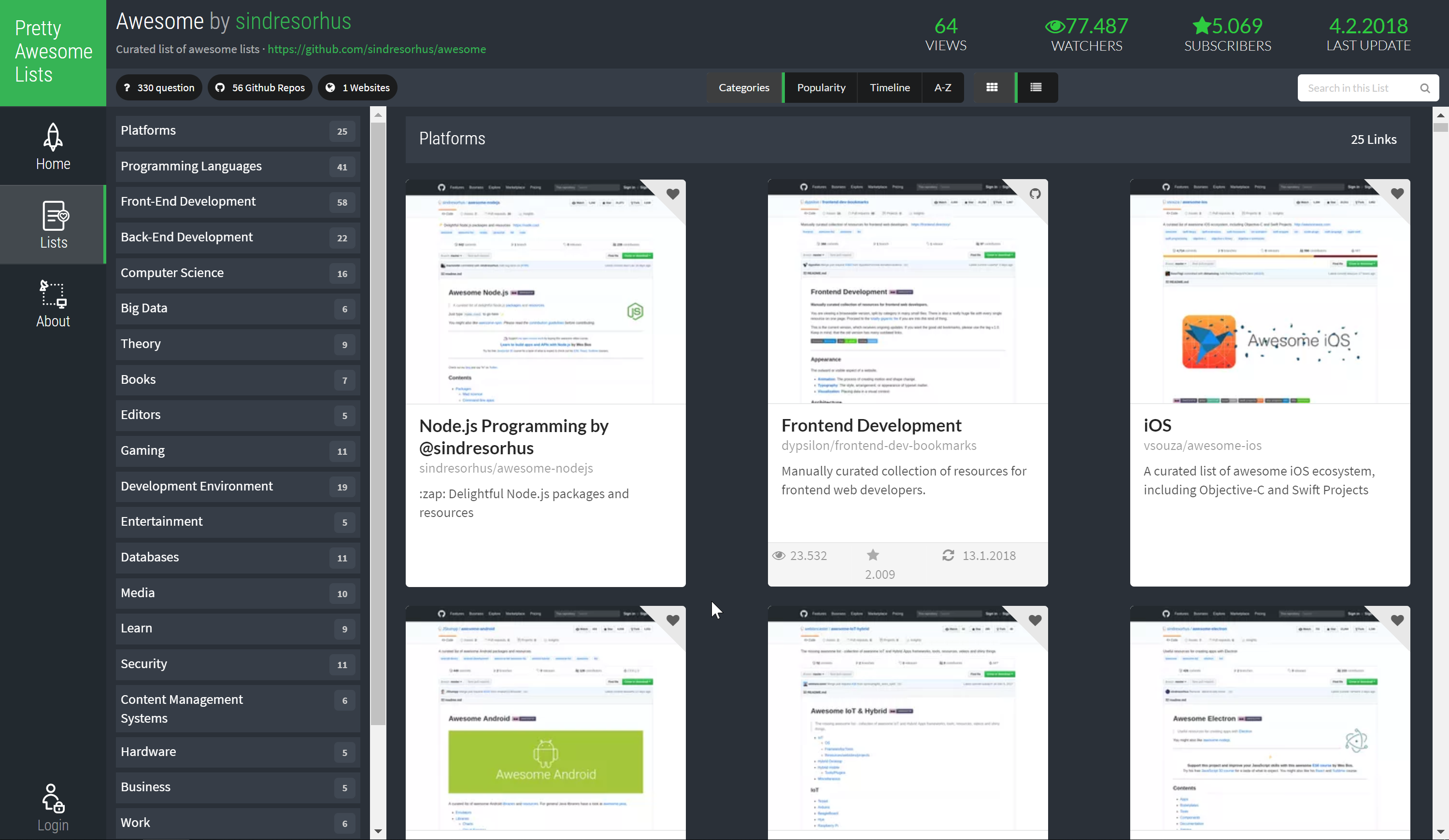Viewport: 1449px width, 840px height.
Task: Open the Node.js Programming card thumbnail
Action: (x=545, y=291)
